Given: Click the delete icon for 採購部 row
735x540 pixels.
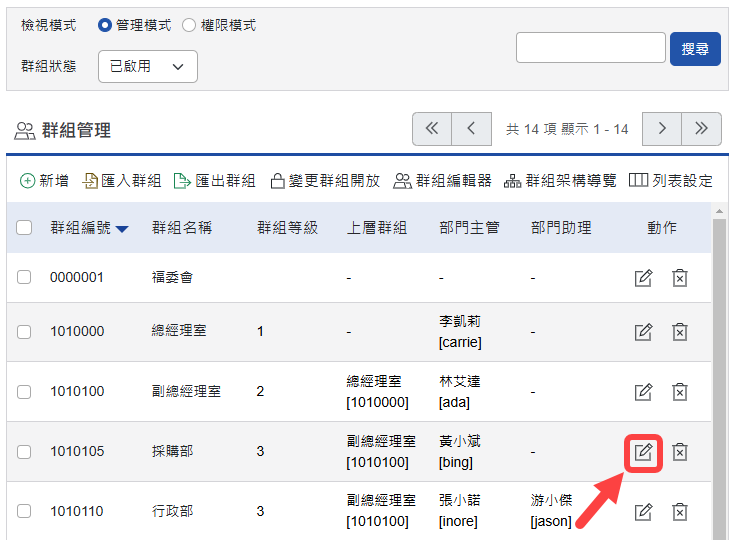Looking at the screenshot, I should tap(679, 452).
